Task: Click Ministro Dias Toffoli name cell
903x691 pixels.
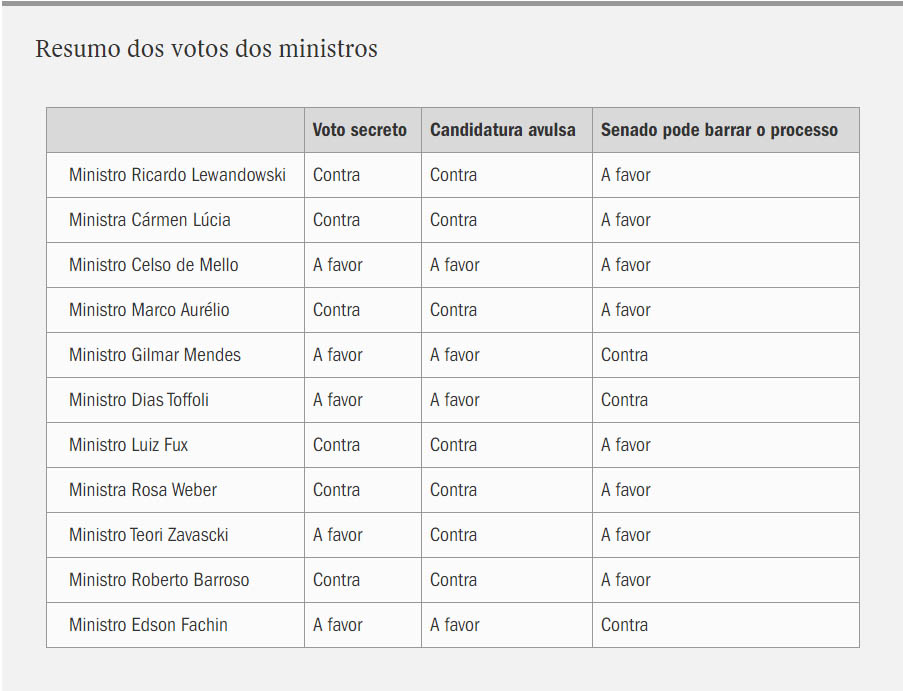Action: click(x=176, y=400)
